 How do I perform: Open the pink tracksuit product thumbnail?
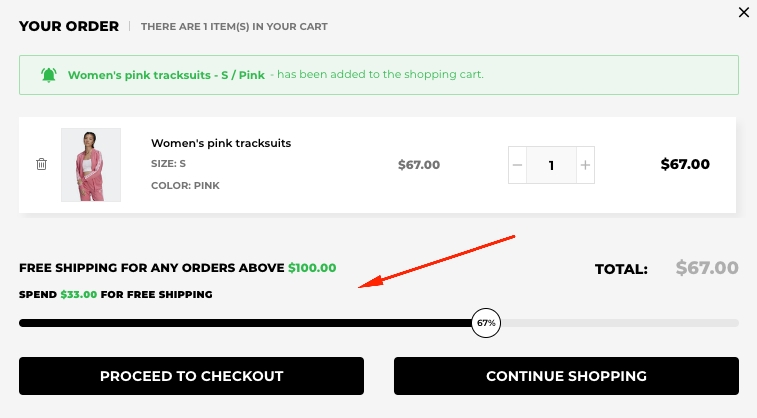pyautogui.click(x=91, y=165)
